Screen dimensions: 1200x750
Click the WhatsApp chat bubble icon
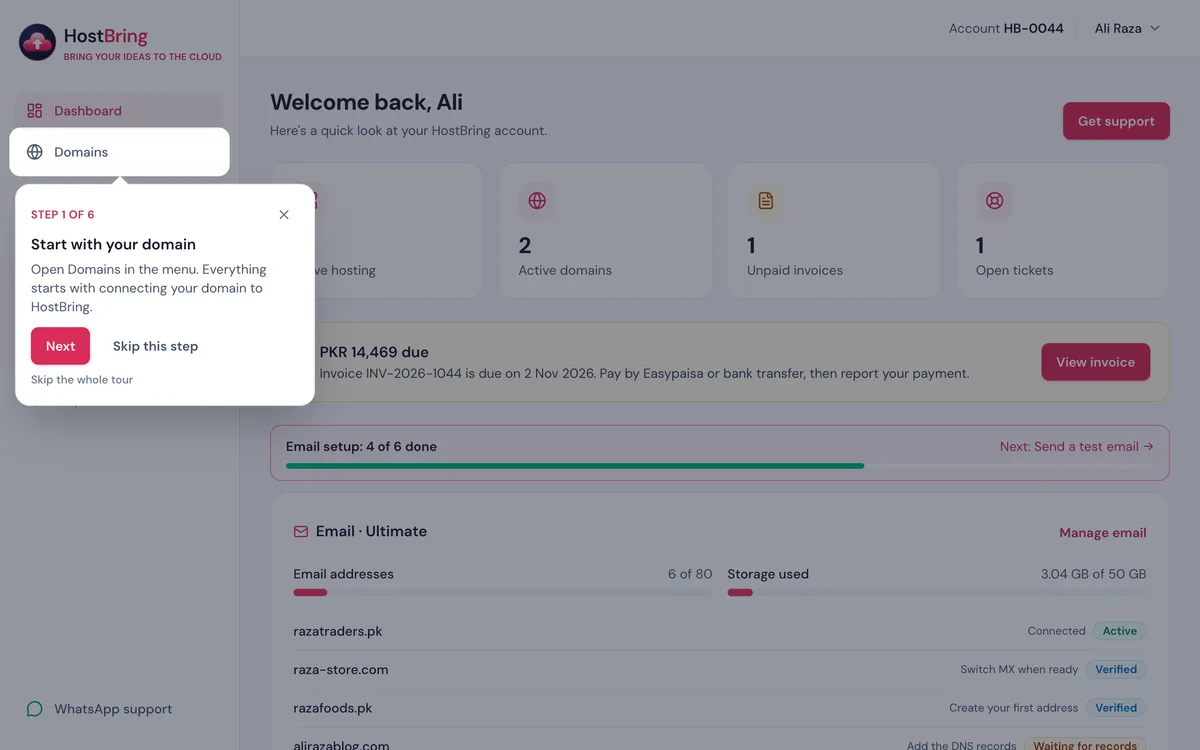click(35, 709)
